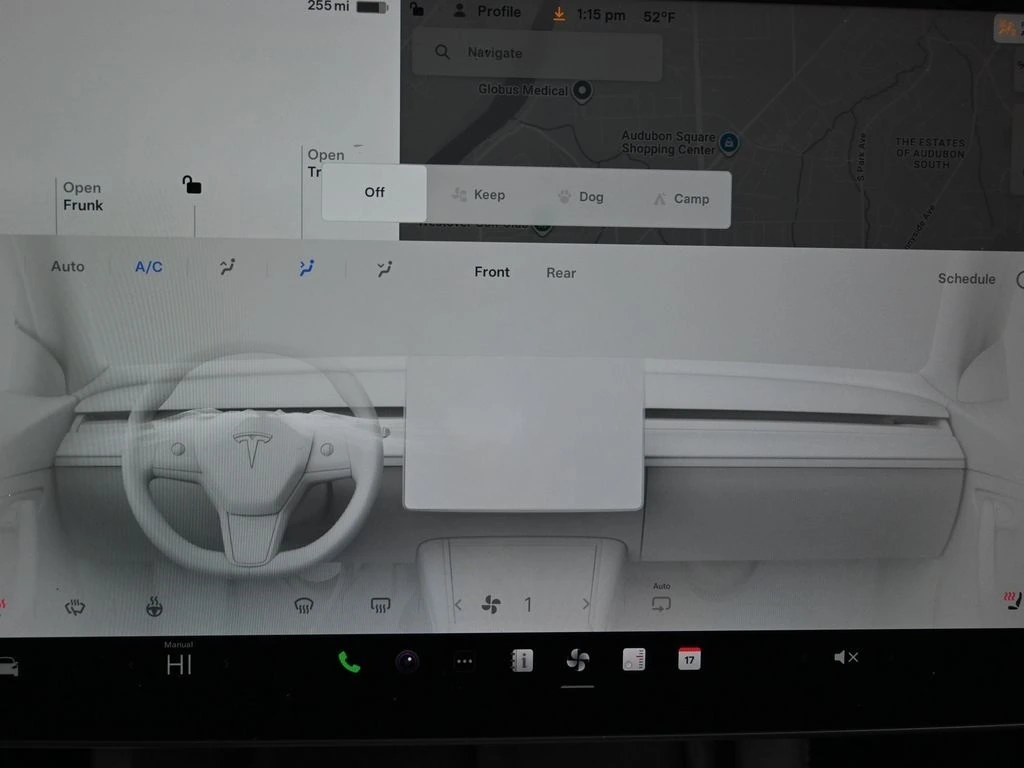Open the phone app in the dock
Image resolution: width=1024 pixels, height=768 pixels.
coord(349,661)
